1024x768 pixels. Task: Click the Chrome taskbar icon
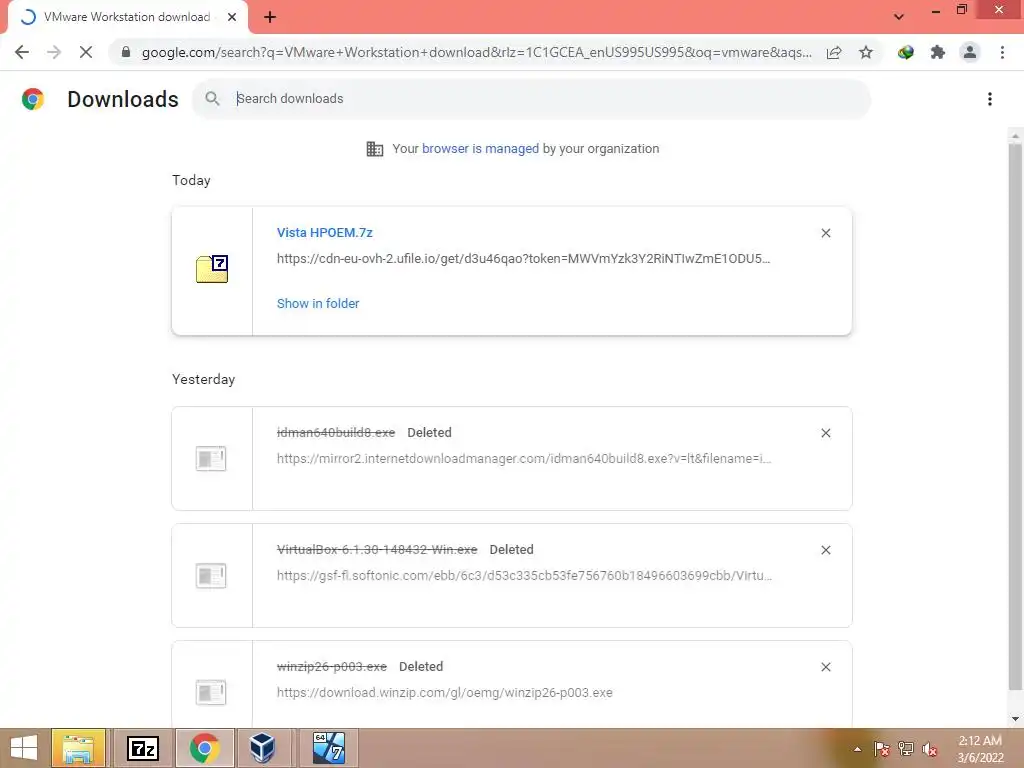coord(204,748)
